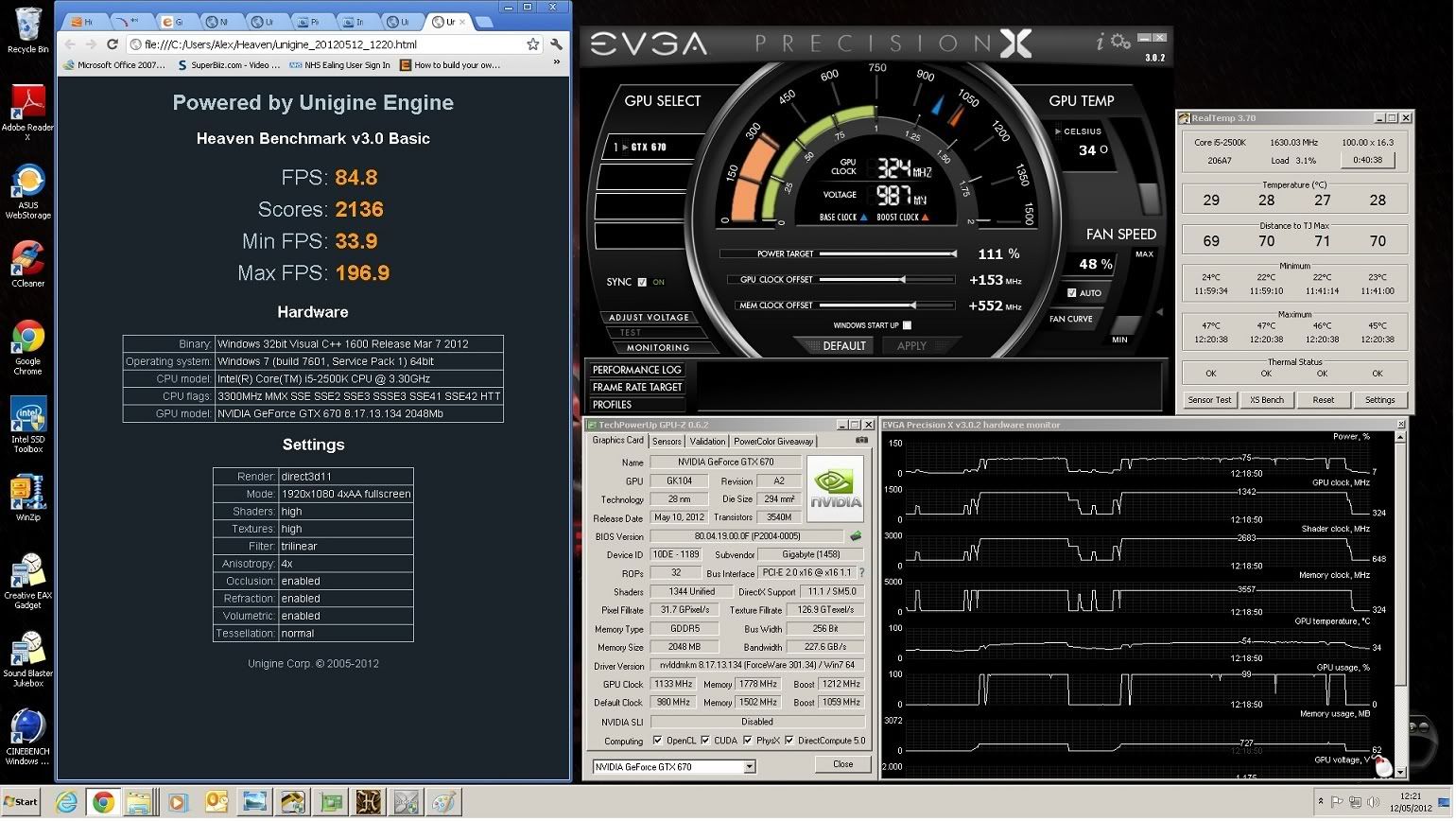Expand the PROFILES section in Precision X
The height and width of the screenshot is (821, 1456).
pos(636,404)
